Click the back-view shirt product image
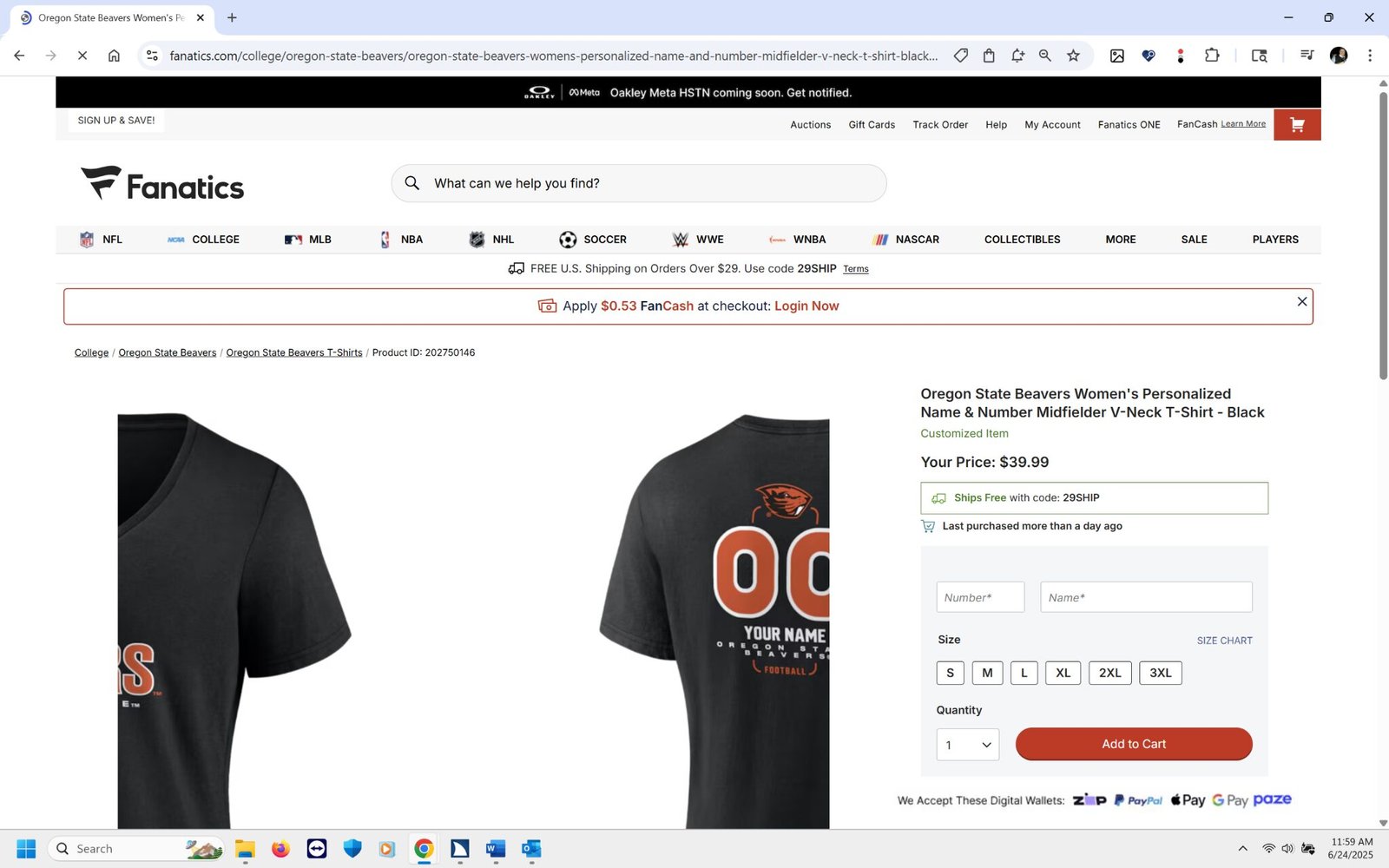1389x868 pixels. point(714,621)
